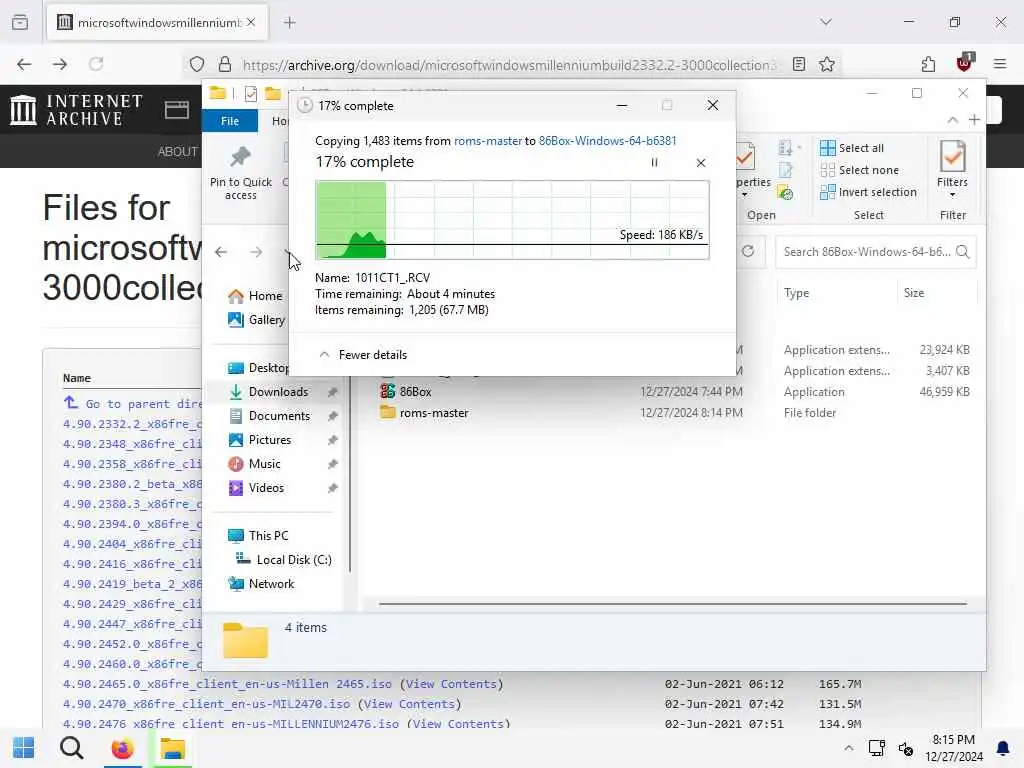Click the horizontal scrollbar in file list
Screen dimensions: 1024x768
tap(672, 604)
